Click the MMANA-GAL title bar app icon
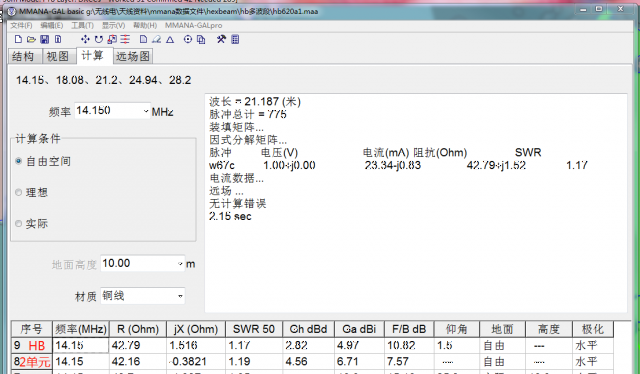The height and width of the screenshot is (374, 640). coord(12,11)
